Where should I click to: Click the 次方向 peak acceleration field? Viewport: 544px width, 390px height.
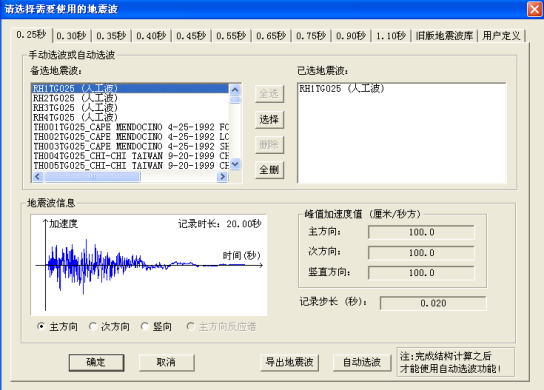(x=421, y=253)
